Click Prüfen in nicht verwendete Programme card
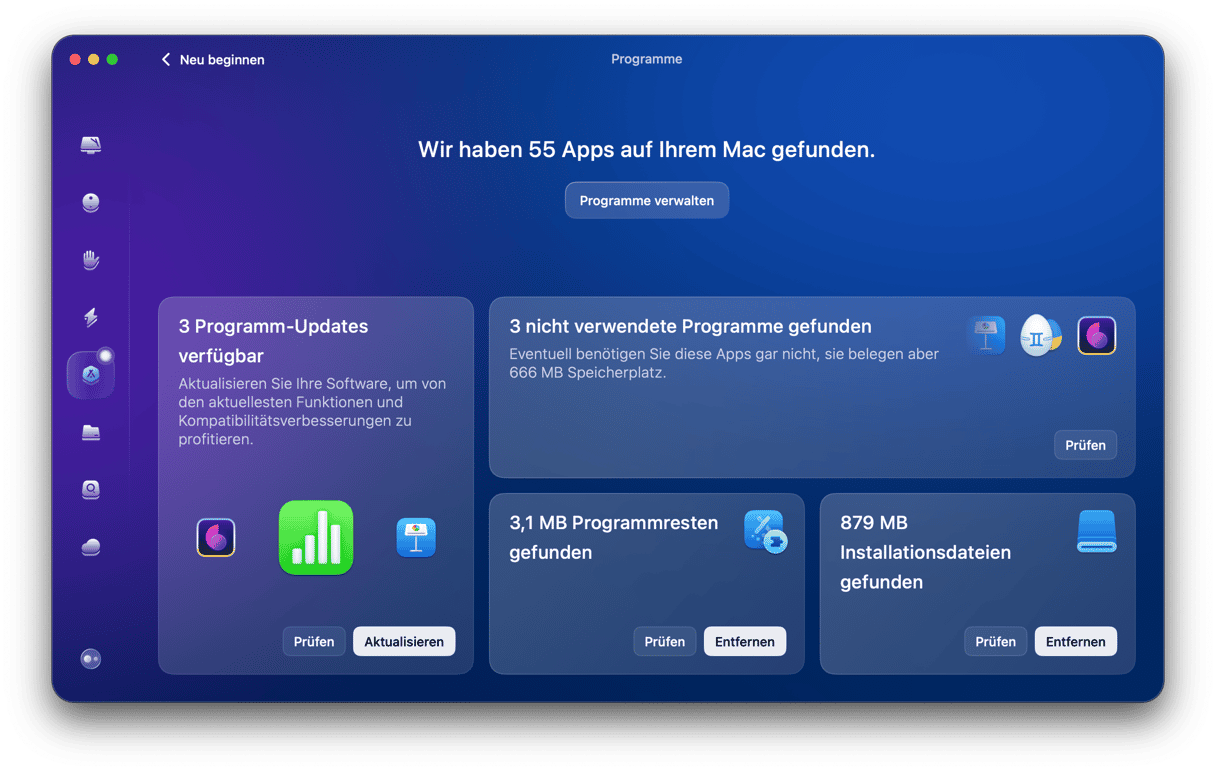The image size is (1216, 771). [x=1085, y=445]
